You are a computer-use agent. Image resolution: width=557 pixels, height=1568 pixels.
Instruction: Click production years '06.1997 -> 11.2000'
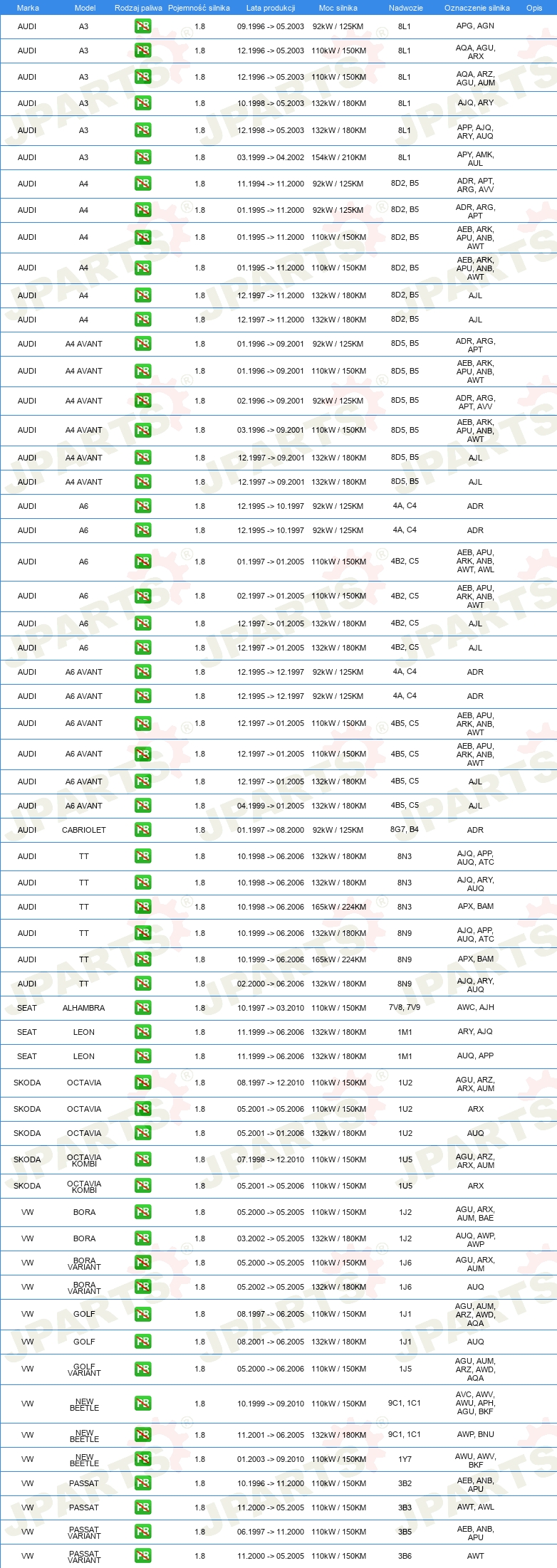coord(271,1532)
